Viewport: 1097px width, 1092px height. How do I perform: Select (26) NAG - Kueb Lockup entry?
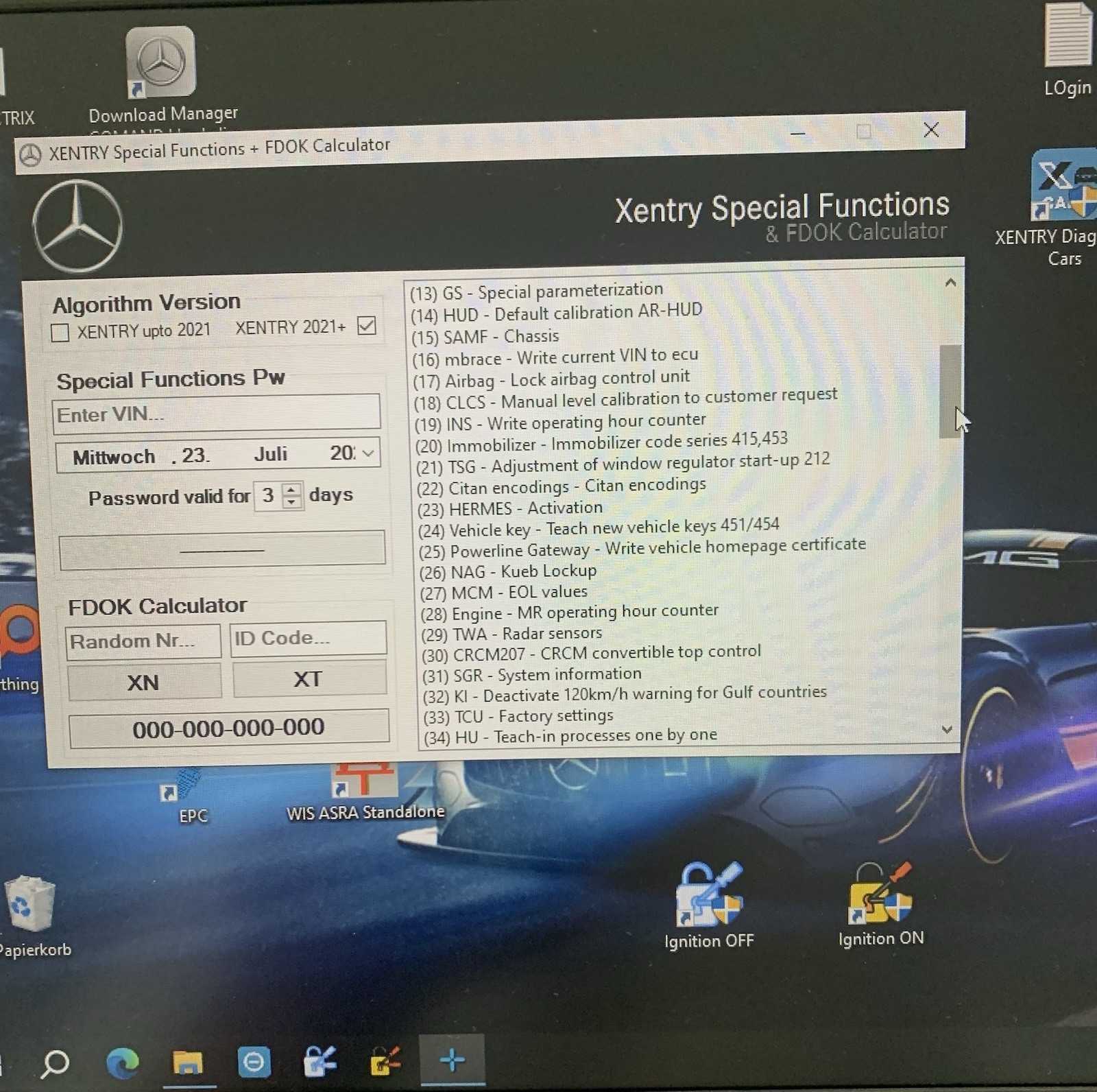pyautogui.click(x=508, y=571)
